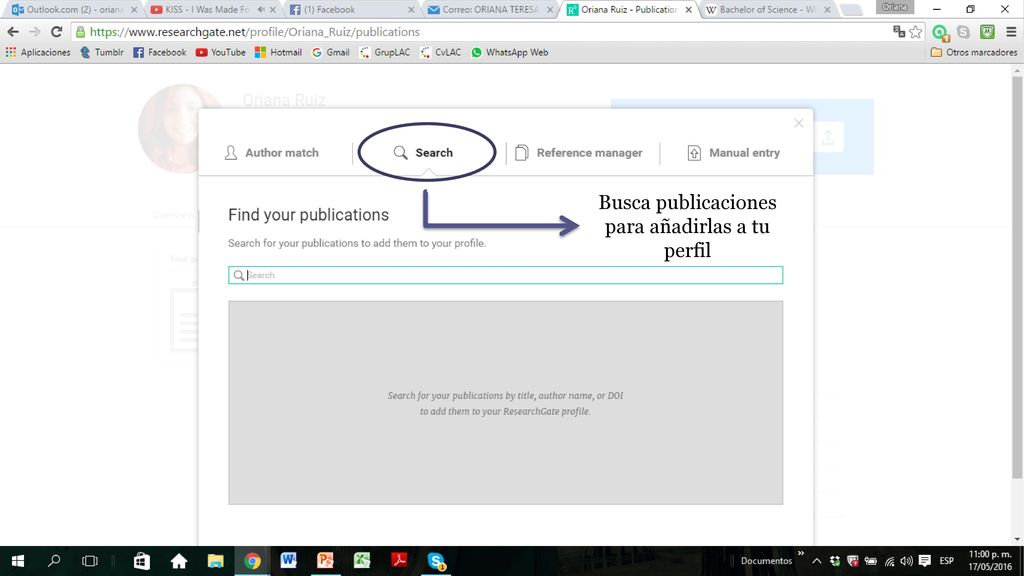Click the grey S extension icon
Screen dimensions: 1024x576
tap(963, 32)
